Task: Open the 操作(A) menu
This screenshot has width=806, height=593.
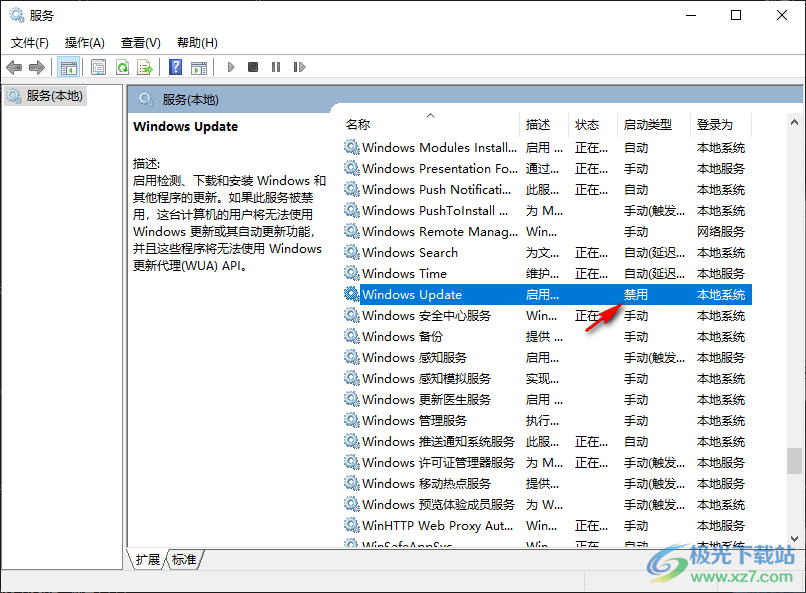Action: (85, 43)
